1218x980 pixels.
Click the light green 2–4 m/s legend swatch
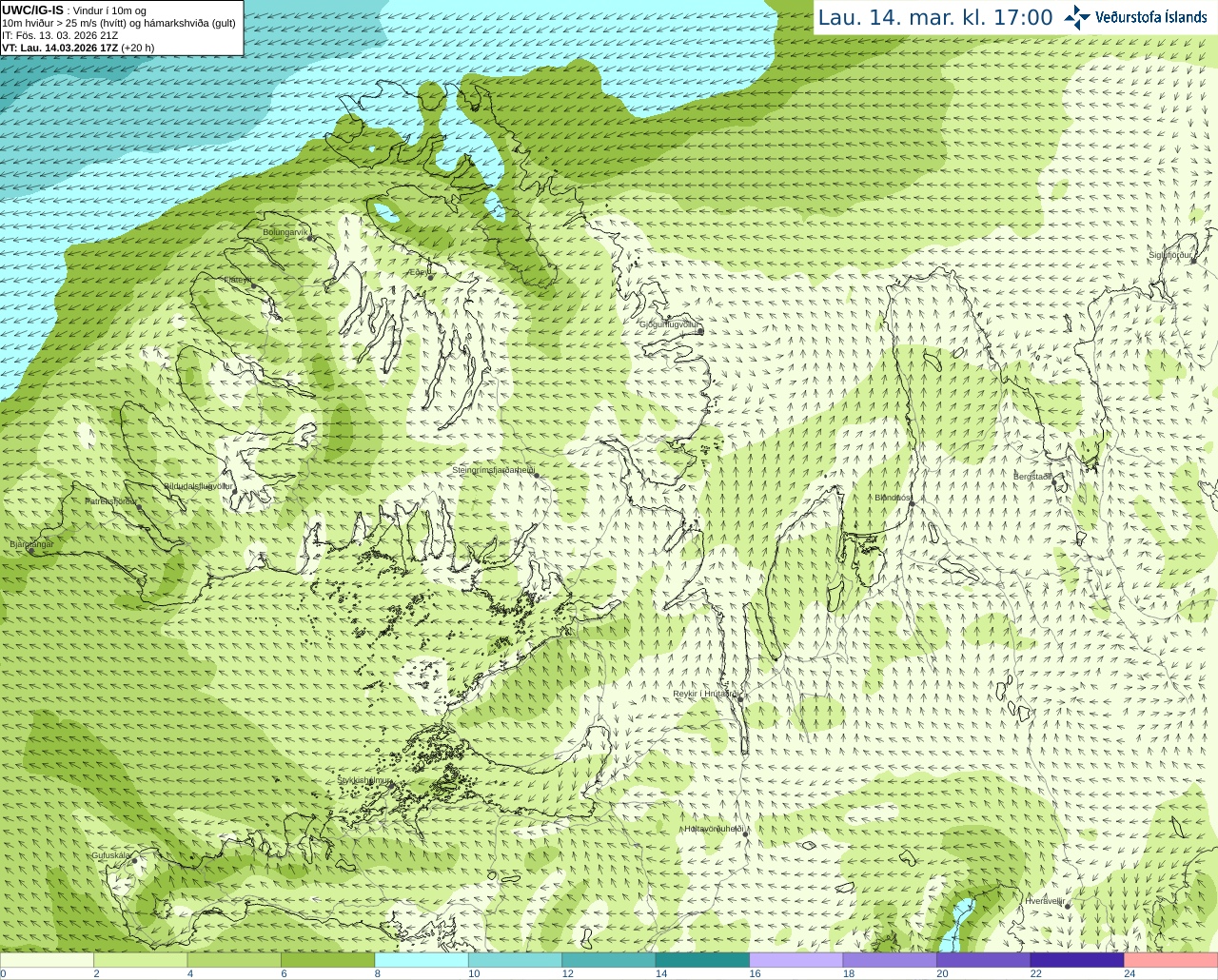141,960
